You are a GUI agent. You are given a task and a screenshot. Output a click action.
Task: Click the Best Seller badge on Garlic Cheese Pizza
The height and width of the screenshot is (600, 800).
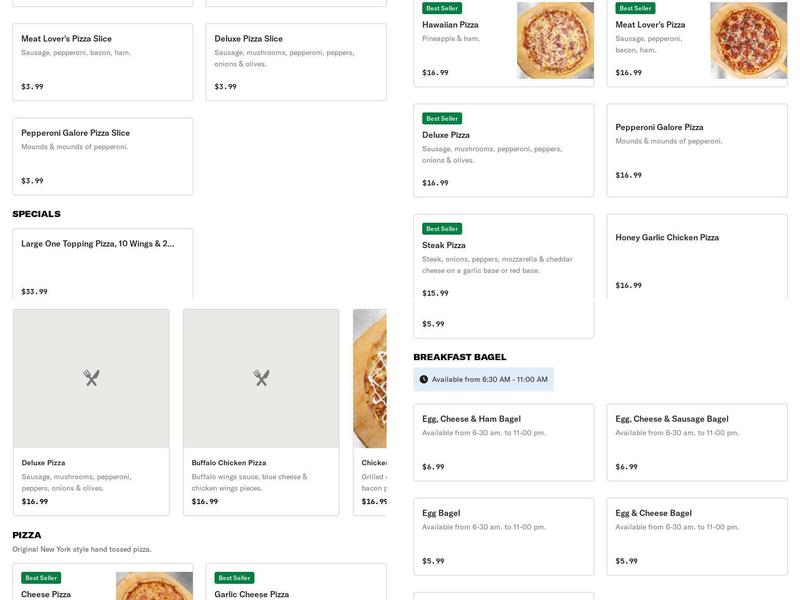pos(234,577)
